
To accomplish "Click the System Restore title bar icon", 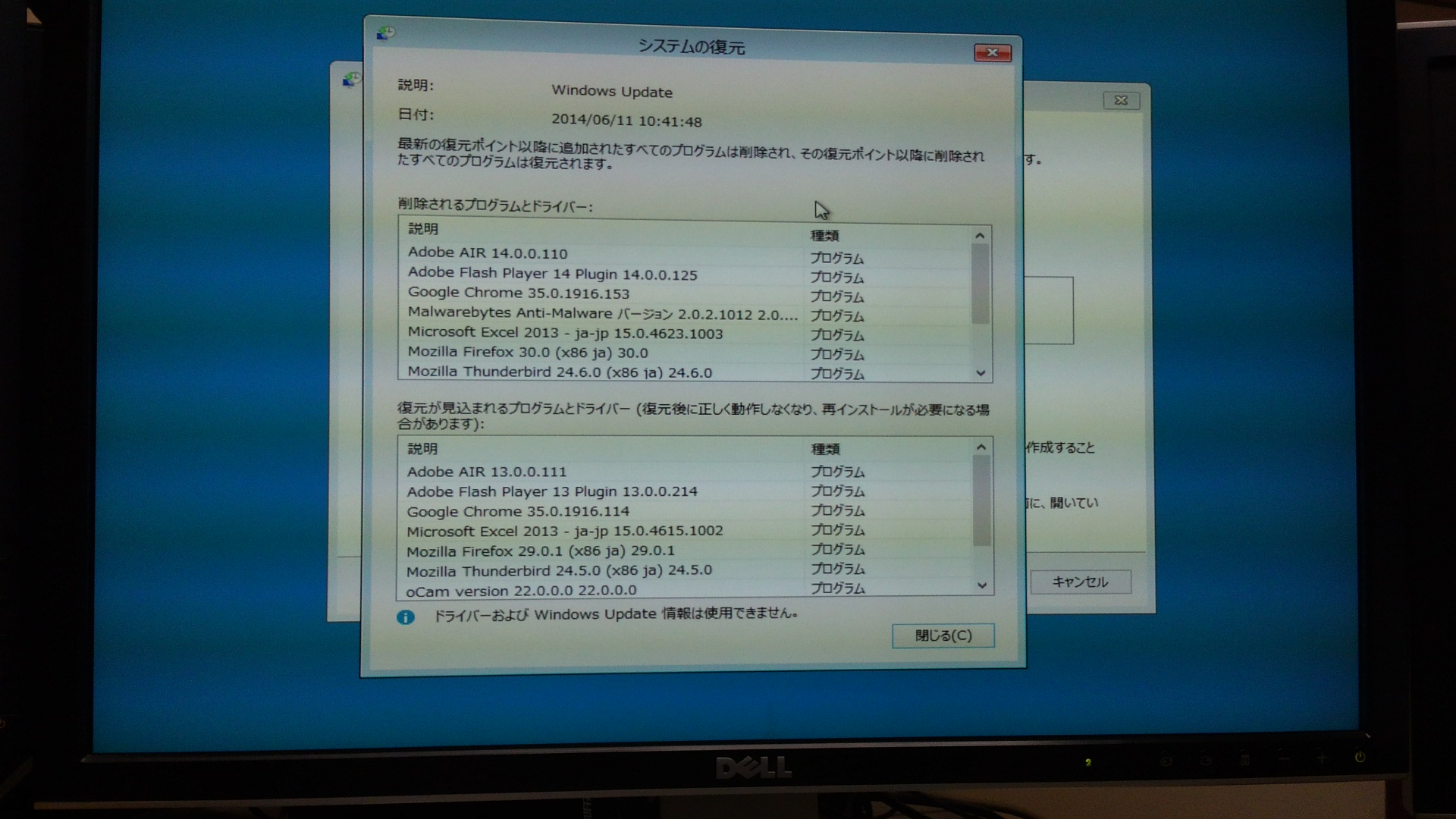I will pyautogui.click(x=385, y=33).
